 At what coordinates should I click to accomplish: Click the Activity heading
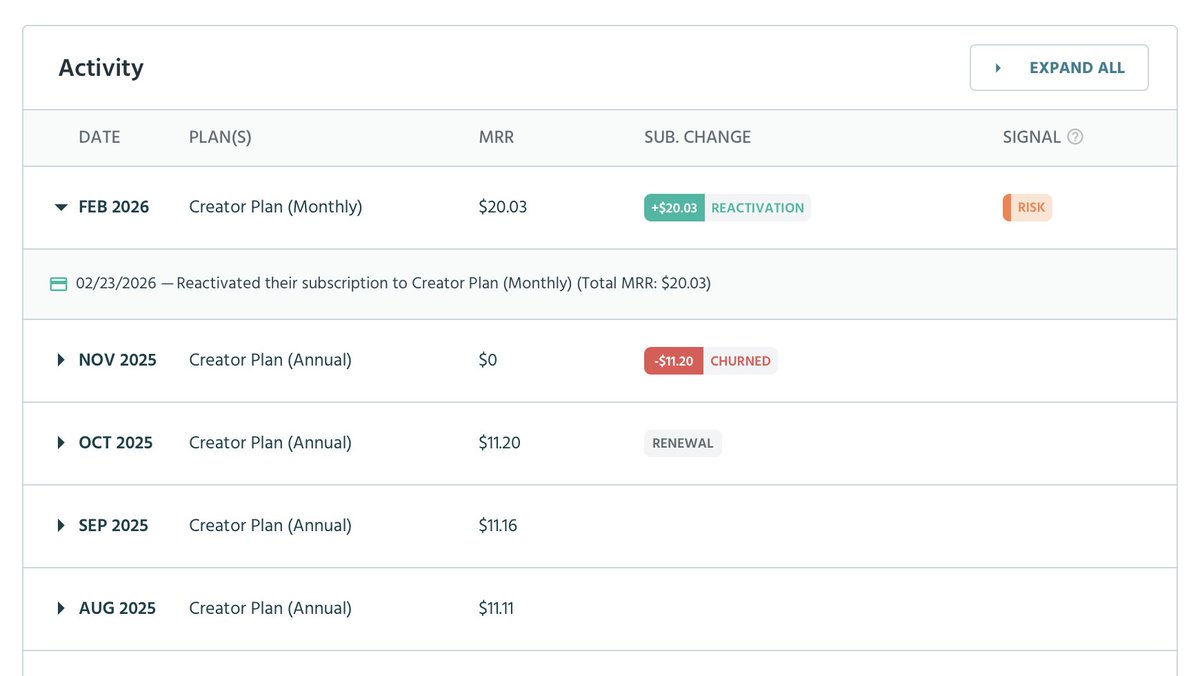click(101, 68)
